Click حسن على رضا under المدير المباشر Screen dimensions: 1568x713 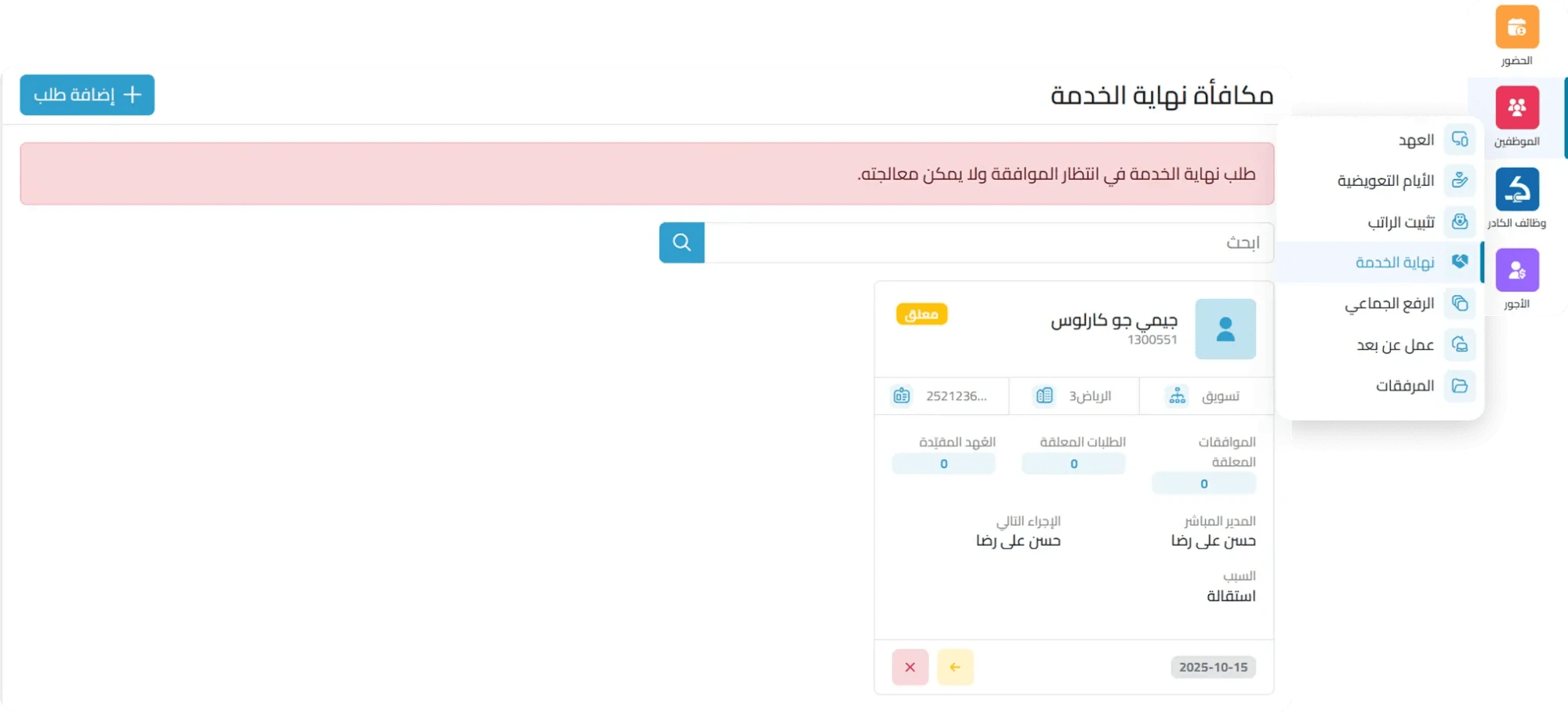click(1213, 540)
